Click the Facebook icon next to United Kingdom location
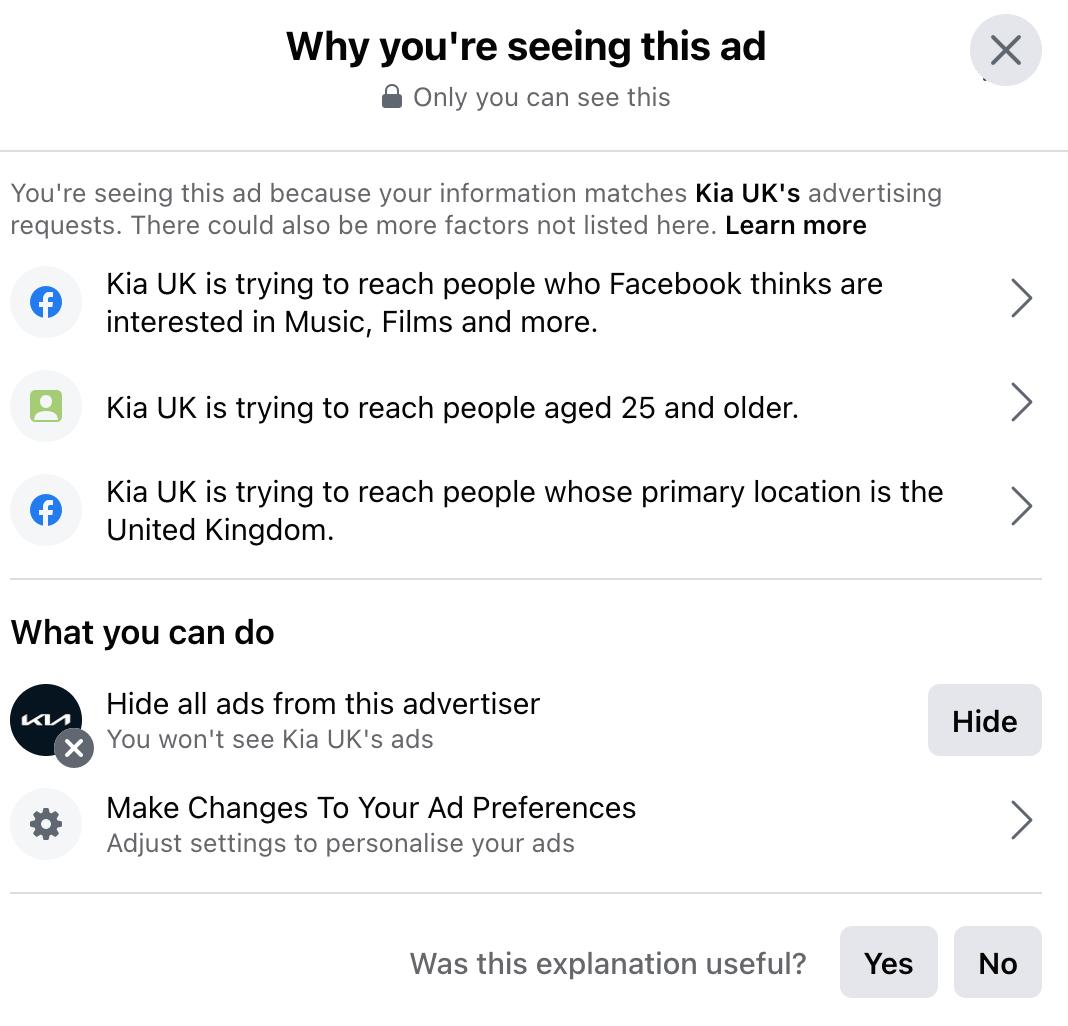The image size is (1068, 1026). 46,510
